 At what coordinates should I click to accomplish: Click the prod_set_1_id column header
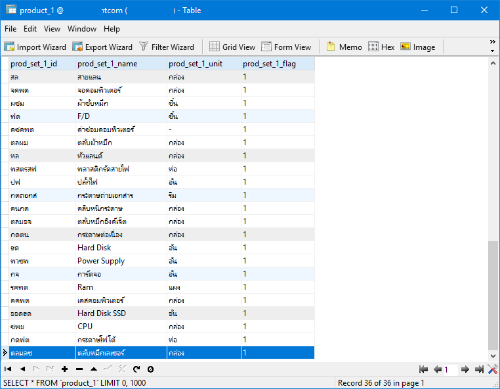point(42,63)
